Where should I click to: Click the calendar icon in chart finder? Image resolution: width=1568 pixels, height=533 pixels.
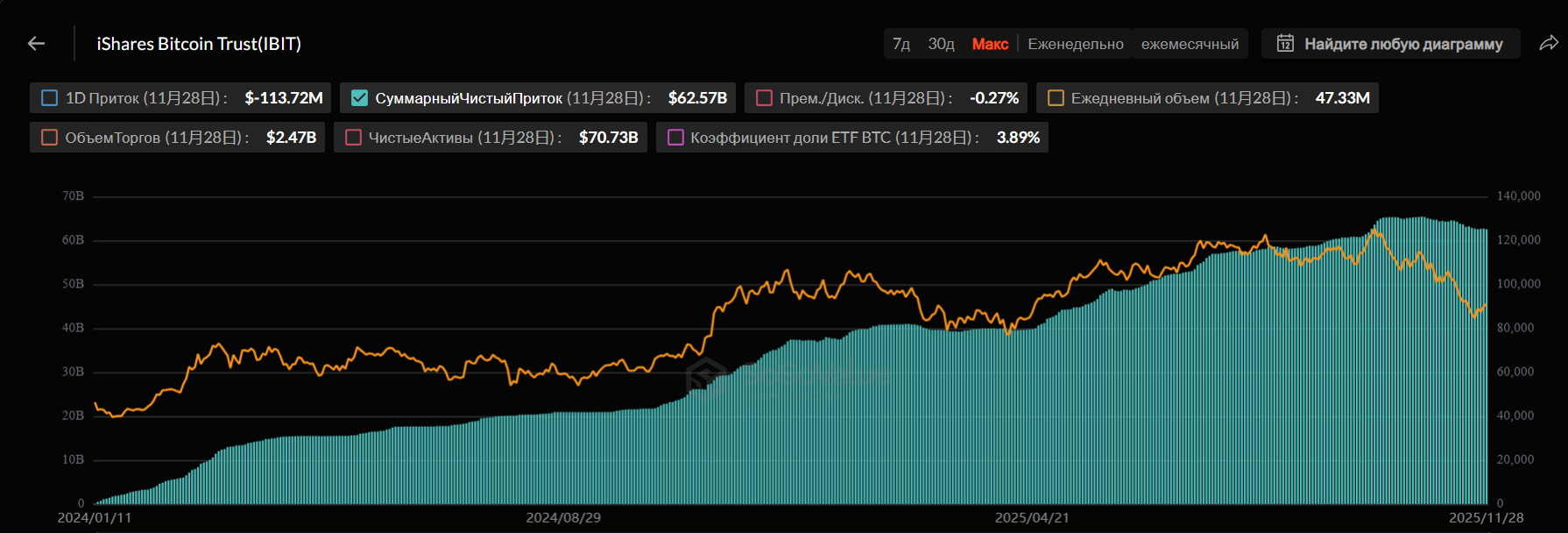(1284, 44)
